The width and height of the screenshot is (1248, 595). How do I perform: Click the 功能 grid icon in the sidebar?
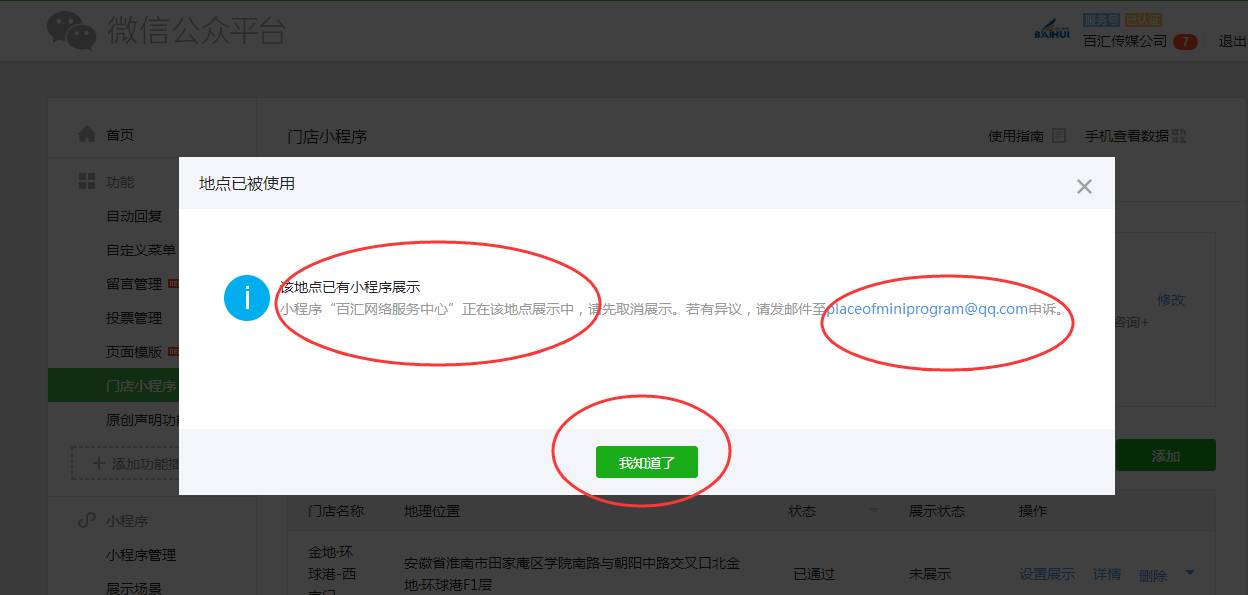(87, 182)
